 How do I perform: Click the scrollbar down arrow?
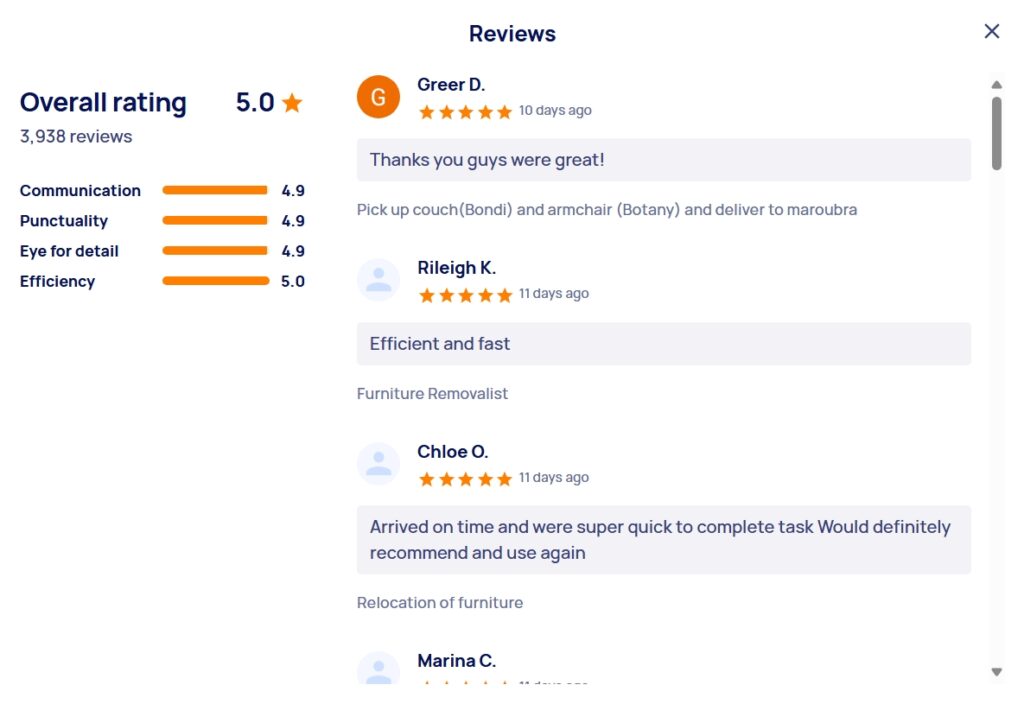click(x=996, y=671)
